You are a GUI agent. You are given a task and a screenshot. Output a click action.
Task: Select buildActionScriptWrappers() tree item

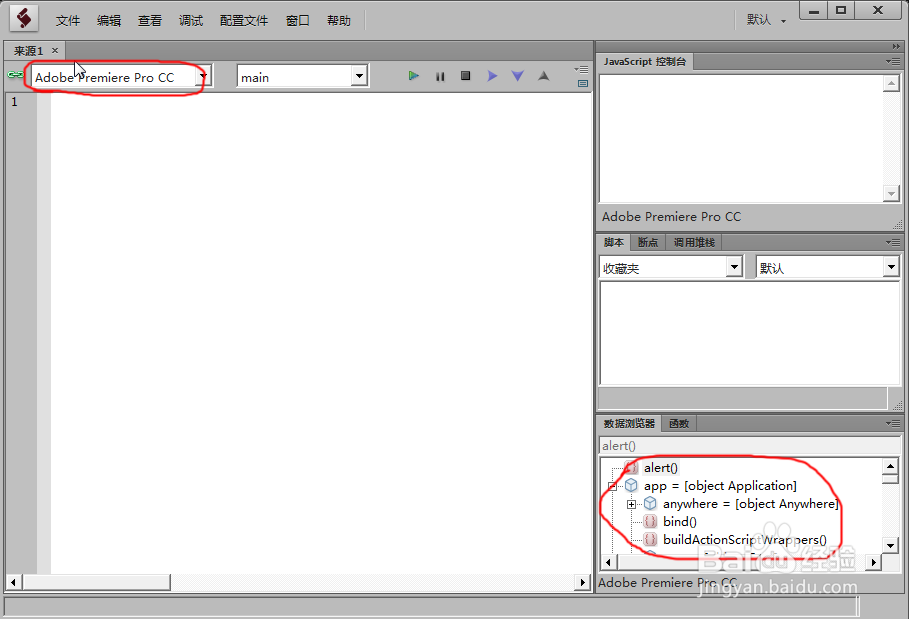pos(745,540)
